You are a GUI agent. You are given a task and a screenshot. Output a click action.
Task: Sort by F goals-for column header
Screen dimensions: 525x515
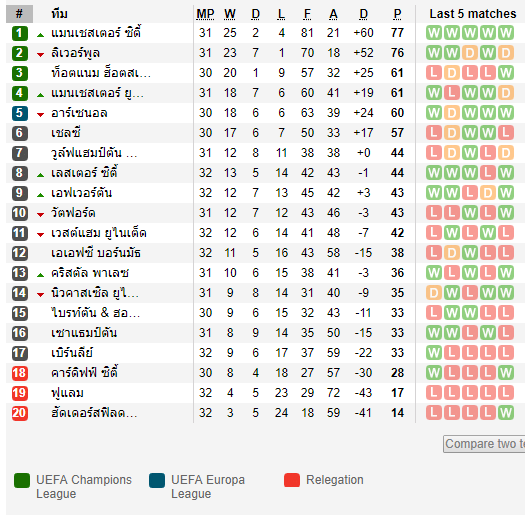(x=307, y=14)
